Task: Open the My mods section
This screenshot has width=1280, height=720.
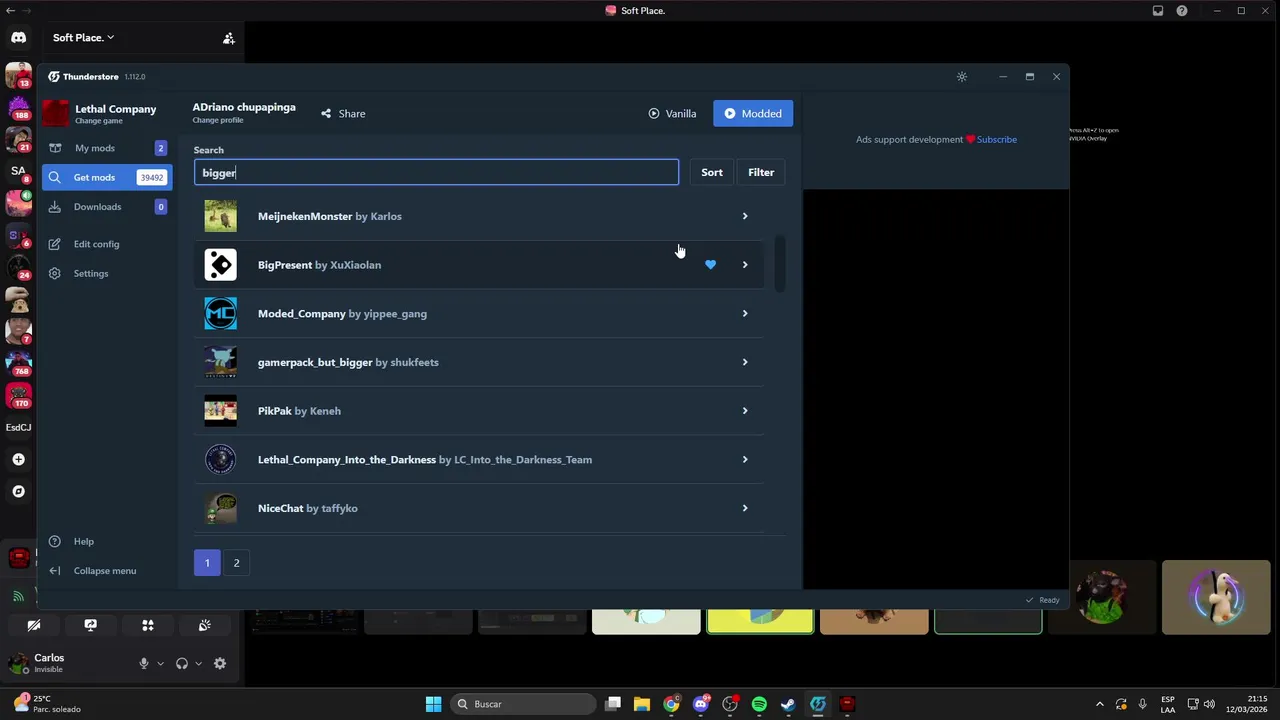Action: tap(107, 148)
